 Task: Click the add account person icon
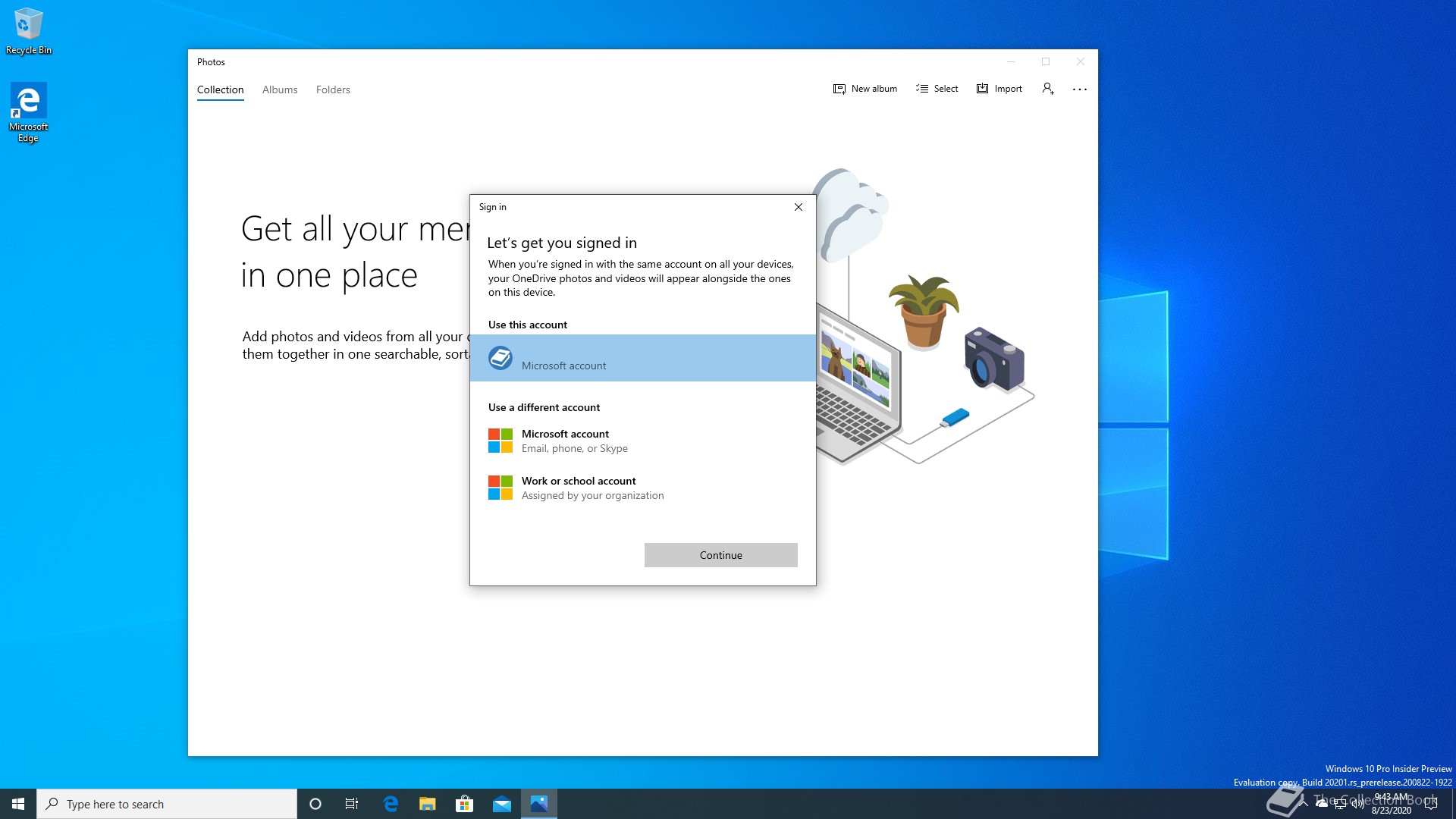click(x=1048, y=89)
